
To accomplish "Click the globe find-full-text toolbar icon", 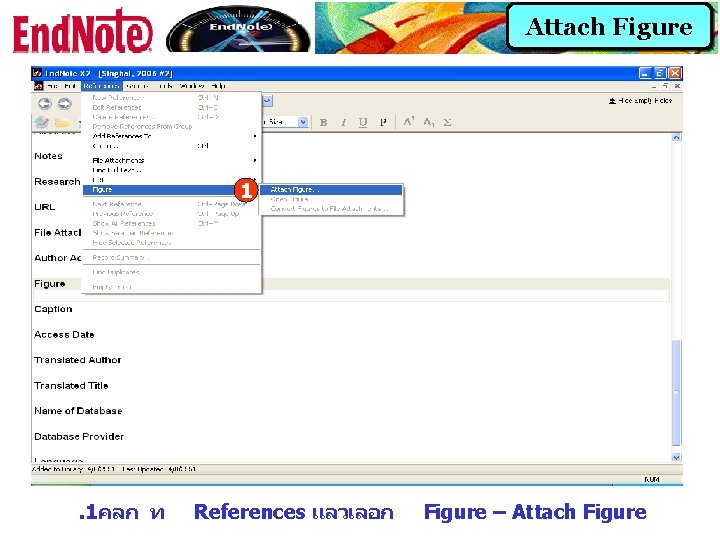I will [42, 122].
